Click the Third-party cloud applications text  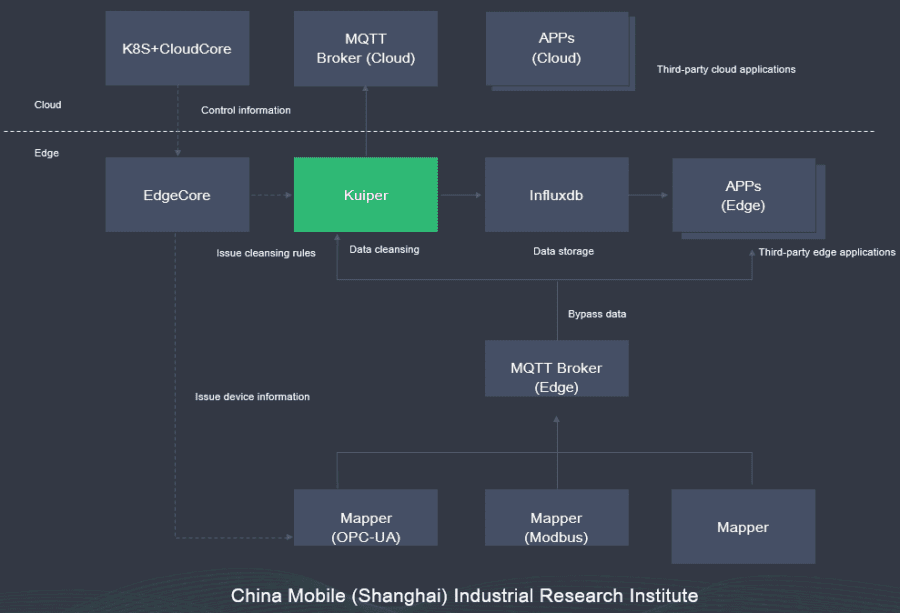coord(726,69)
